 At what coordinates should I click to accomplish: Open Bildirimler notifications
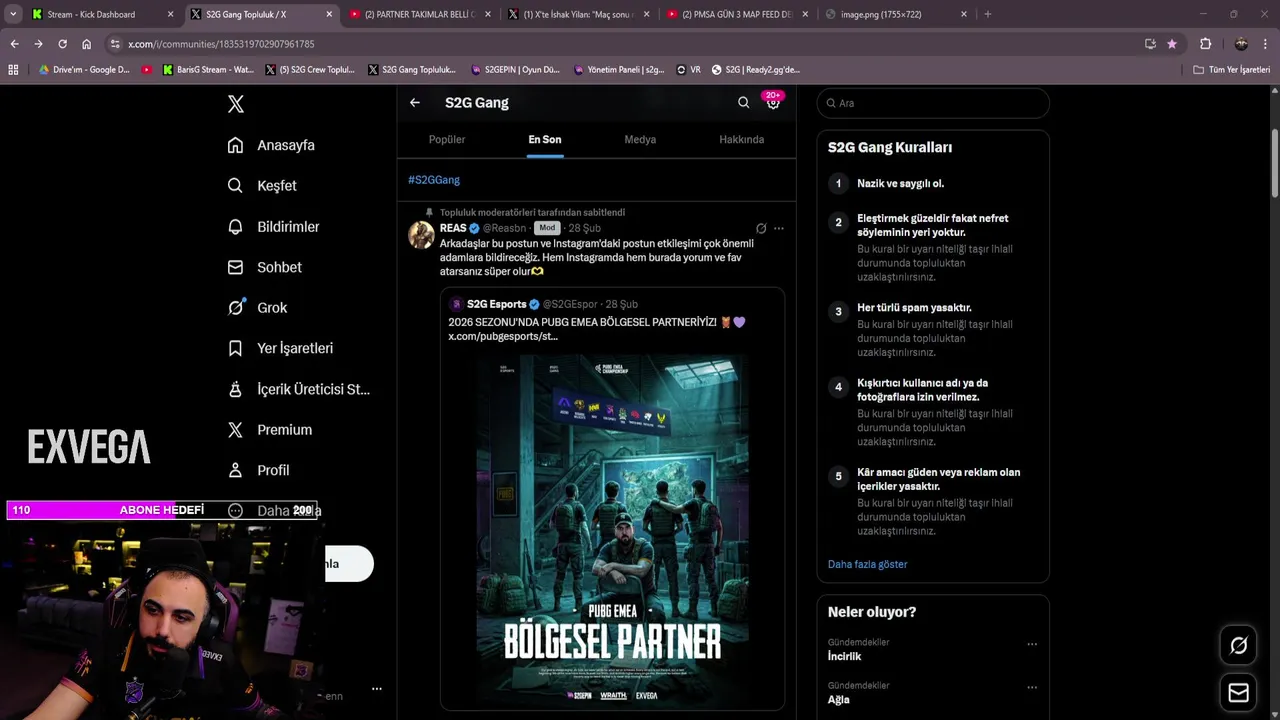tap(273, 227)
